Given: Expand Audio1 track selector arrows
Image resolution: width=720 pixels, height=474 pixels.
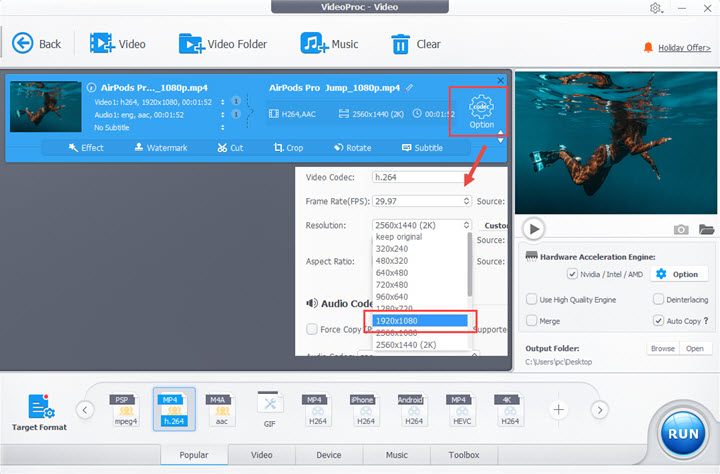Looking at the screenshot, I should click(223, 115).
